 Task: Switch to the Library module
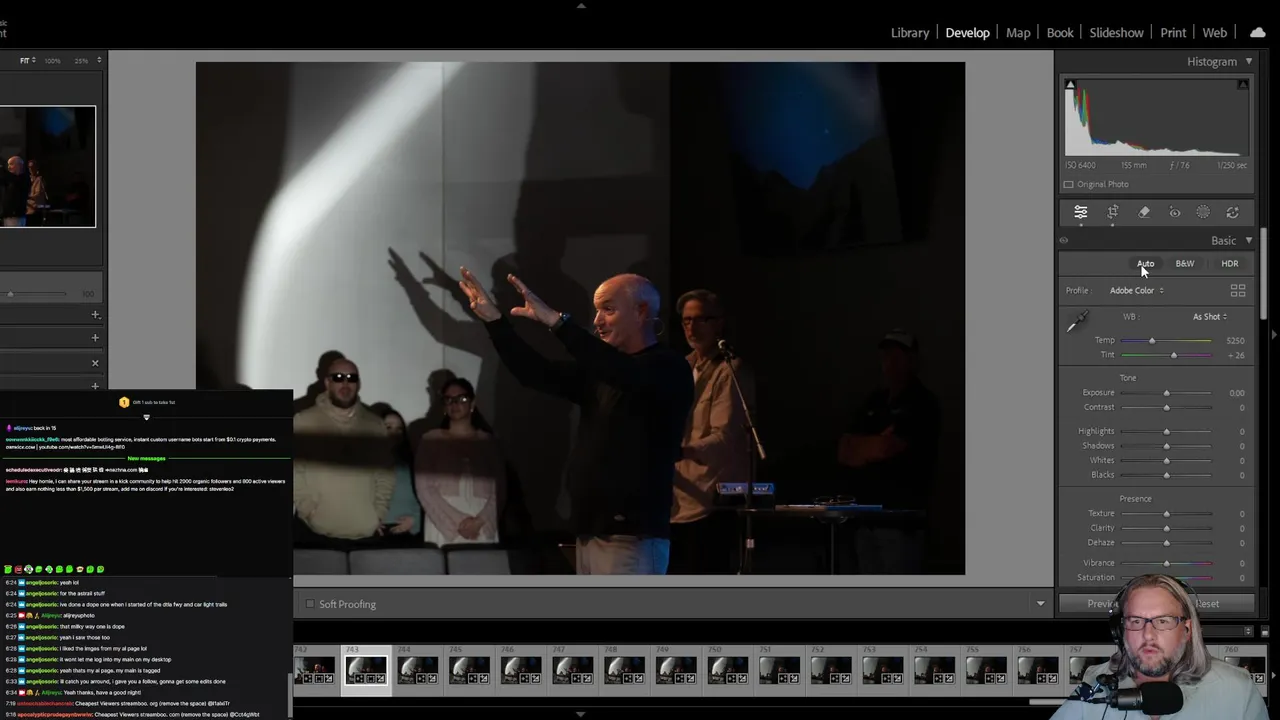click(x=910, y=32)
